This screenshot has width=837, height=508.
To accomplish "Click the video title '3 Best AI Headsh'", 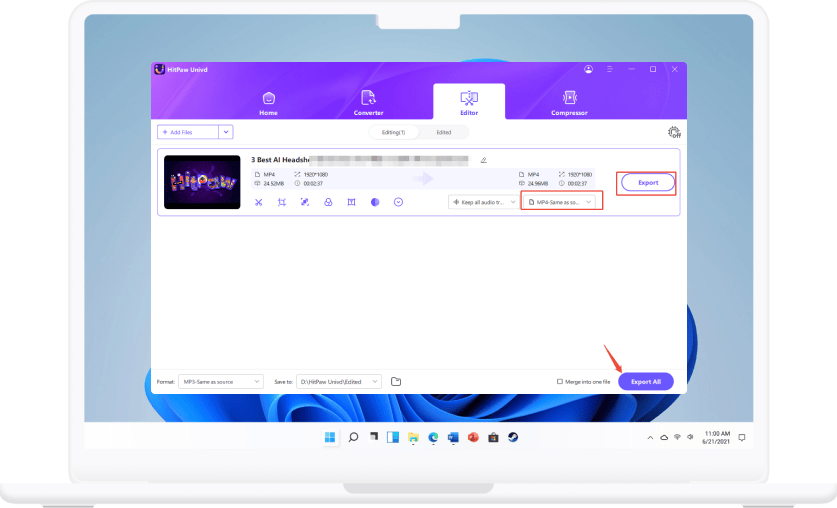I will [x=280, y=160].
